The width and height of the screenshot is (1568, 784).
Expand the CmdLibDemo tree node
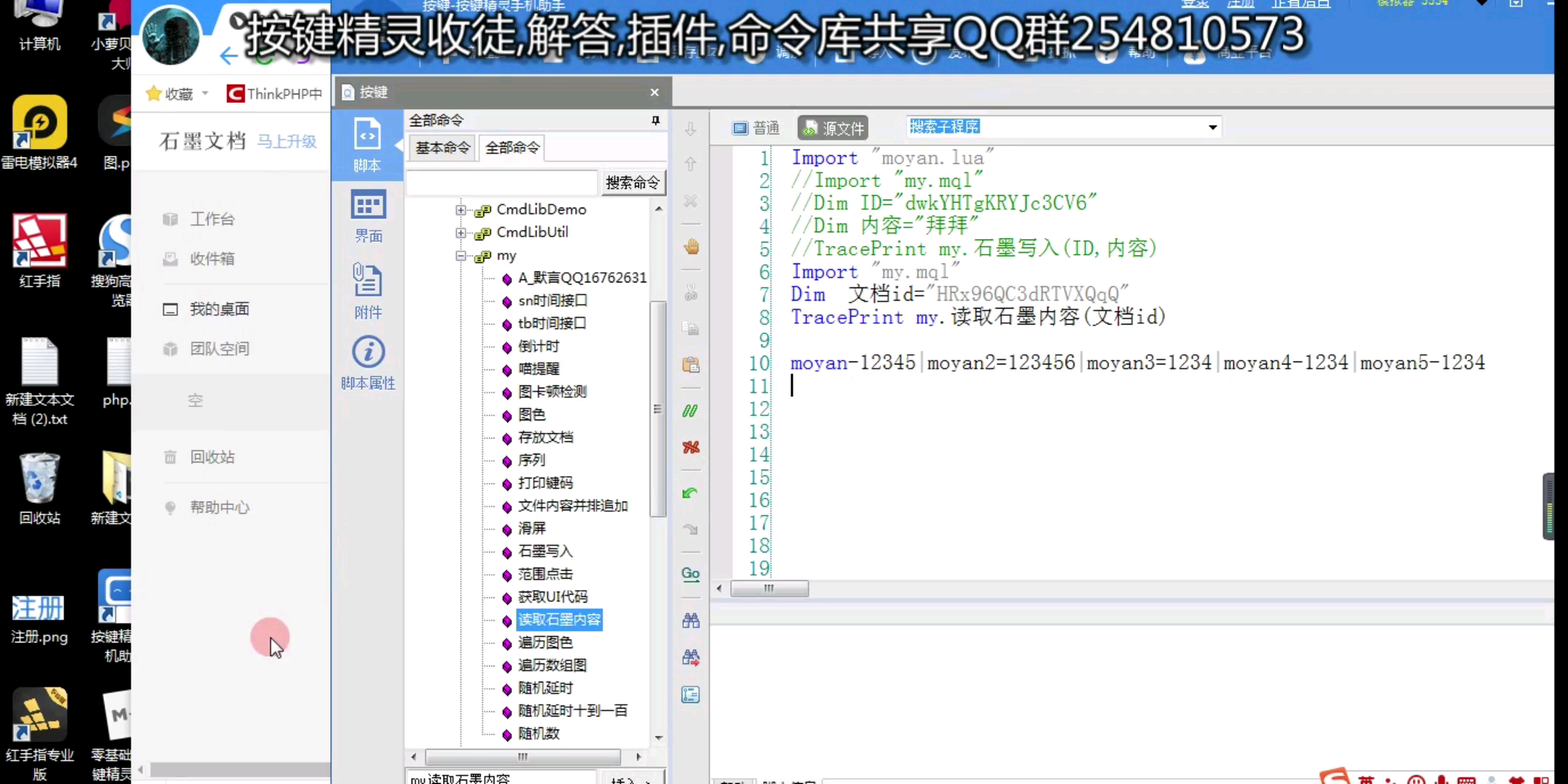[x=460, y=210]
